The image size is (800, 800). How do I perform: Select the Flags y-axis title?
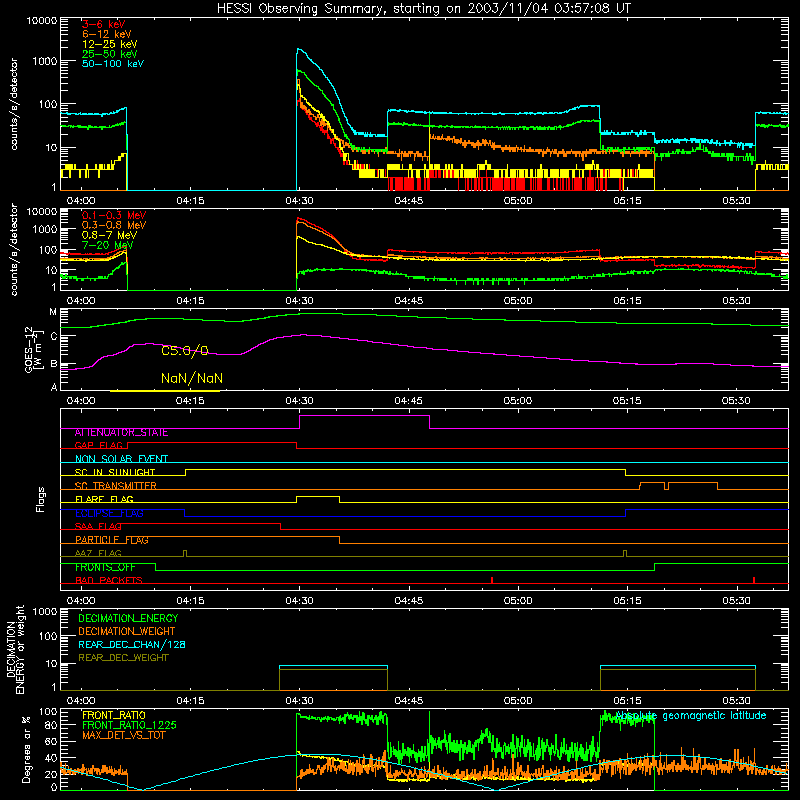[x=40, y=499]
